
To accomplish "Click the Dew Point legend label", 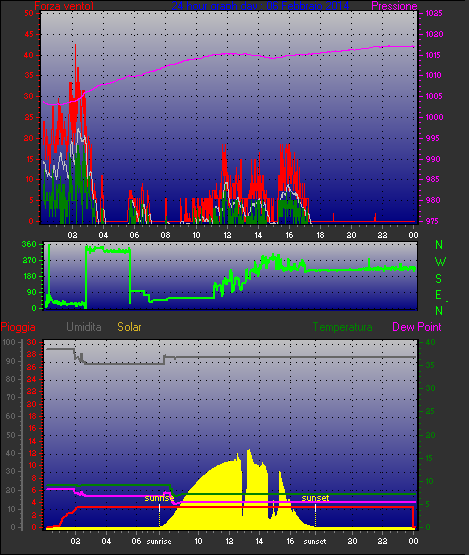I will 417,327.
